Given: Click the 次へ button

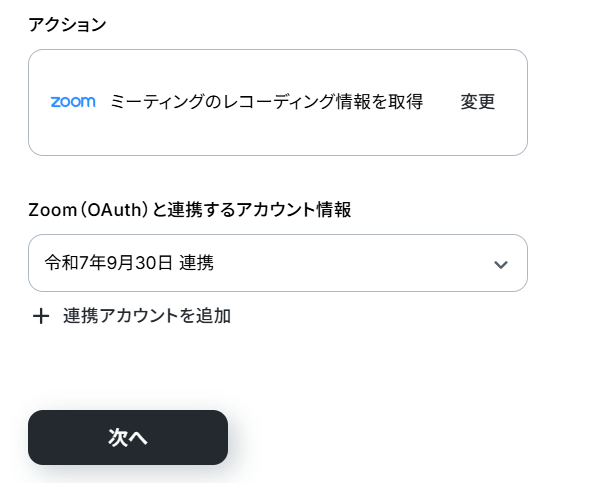Looking at the screenshot, I should (x=128, y=437).
